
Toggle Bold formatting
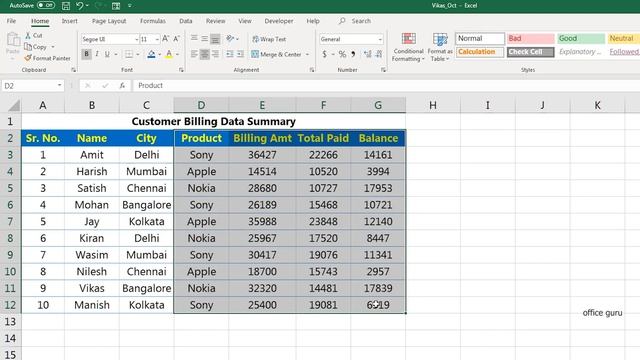pos(86,54)
